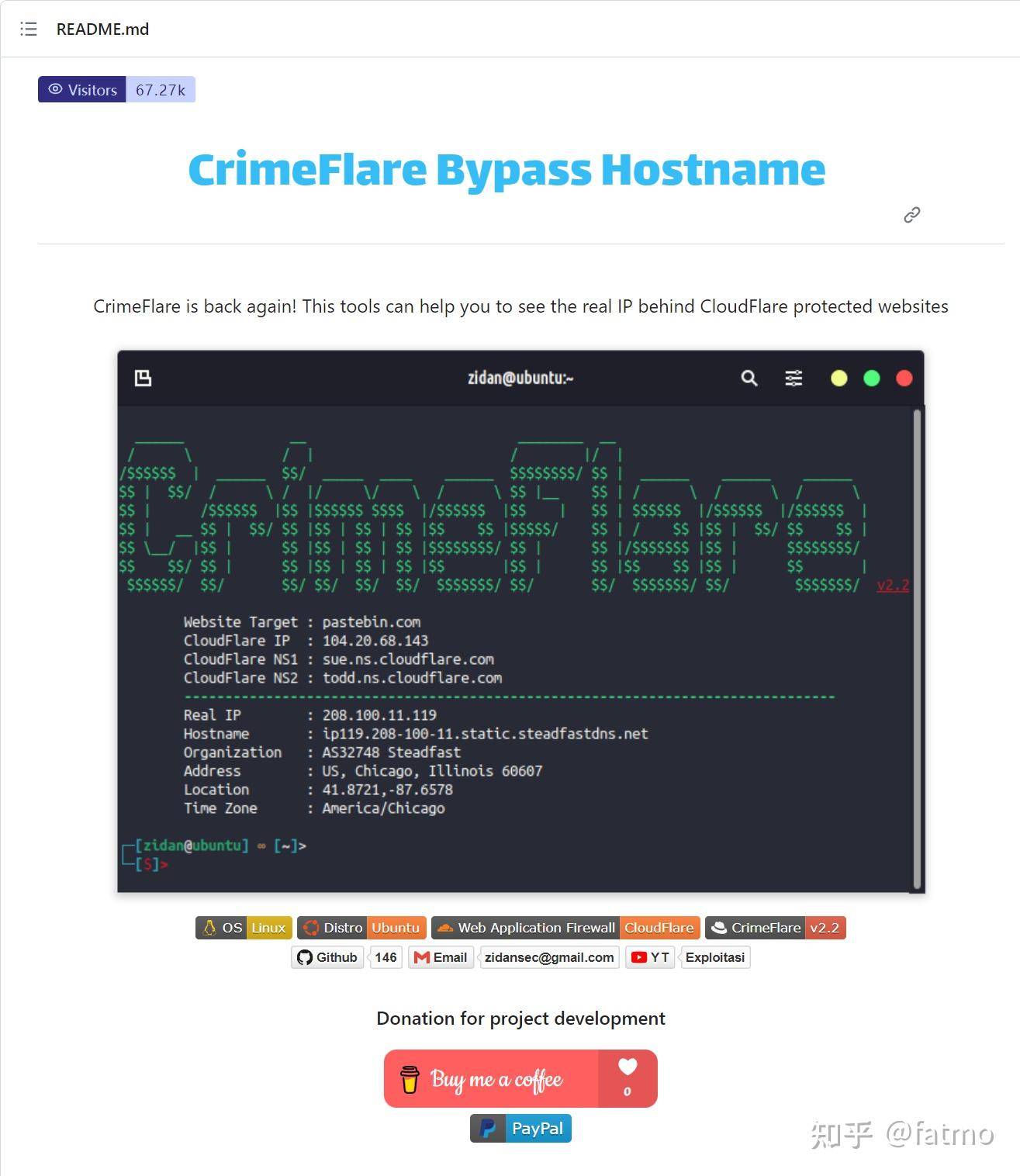Click the Organization AS32748 Steadfast line

322,752
